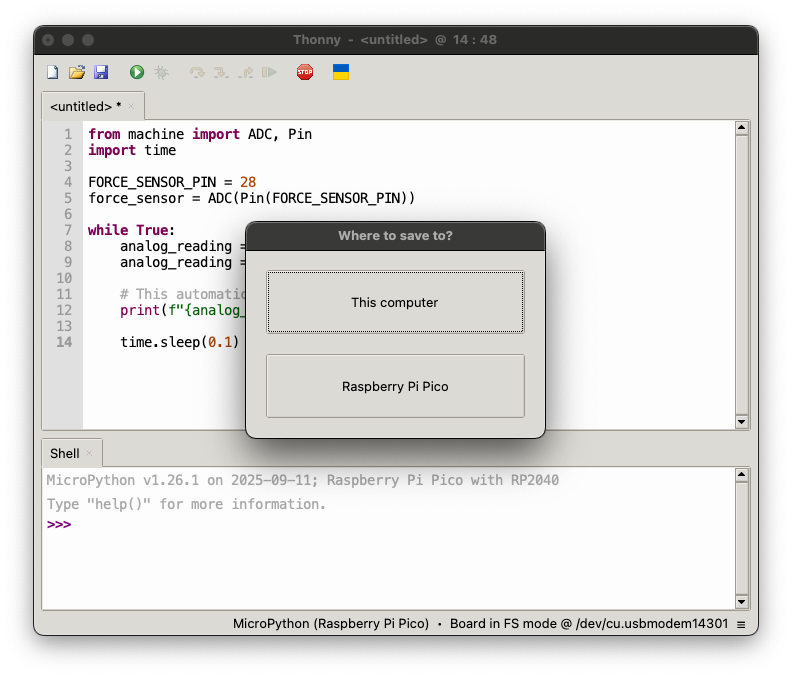The width and height of the screenshot is (792, 677).
Task: Run current script with green play icon
Action: 136,72
